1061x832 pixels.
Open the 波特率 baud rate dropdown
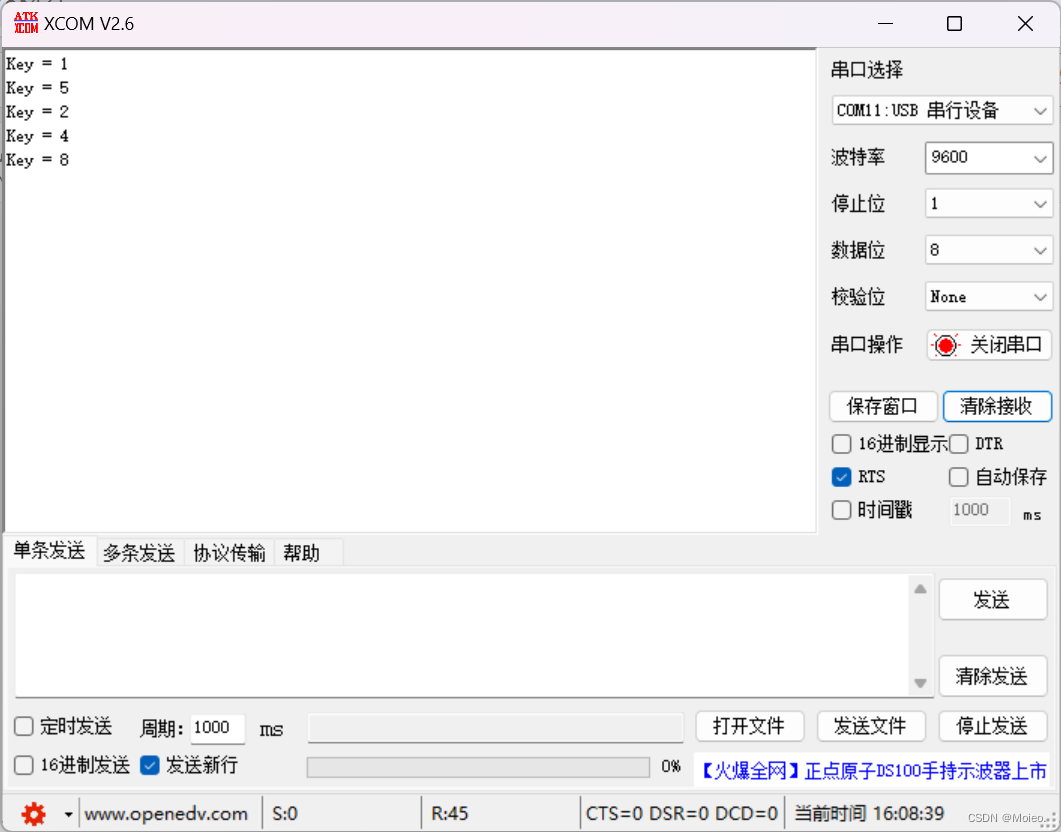(x=988, y=158)
